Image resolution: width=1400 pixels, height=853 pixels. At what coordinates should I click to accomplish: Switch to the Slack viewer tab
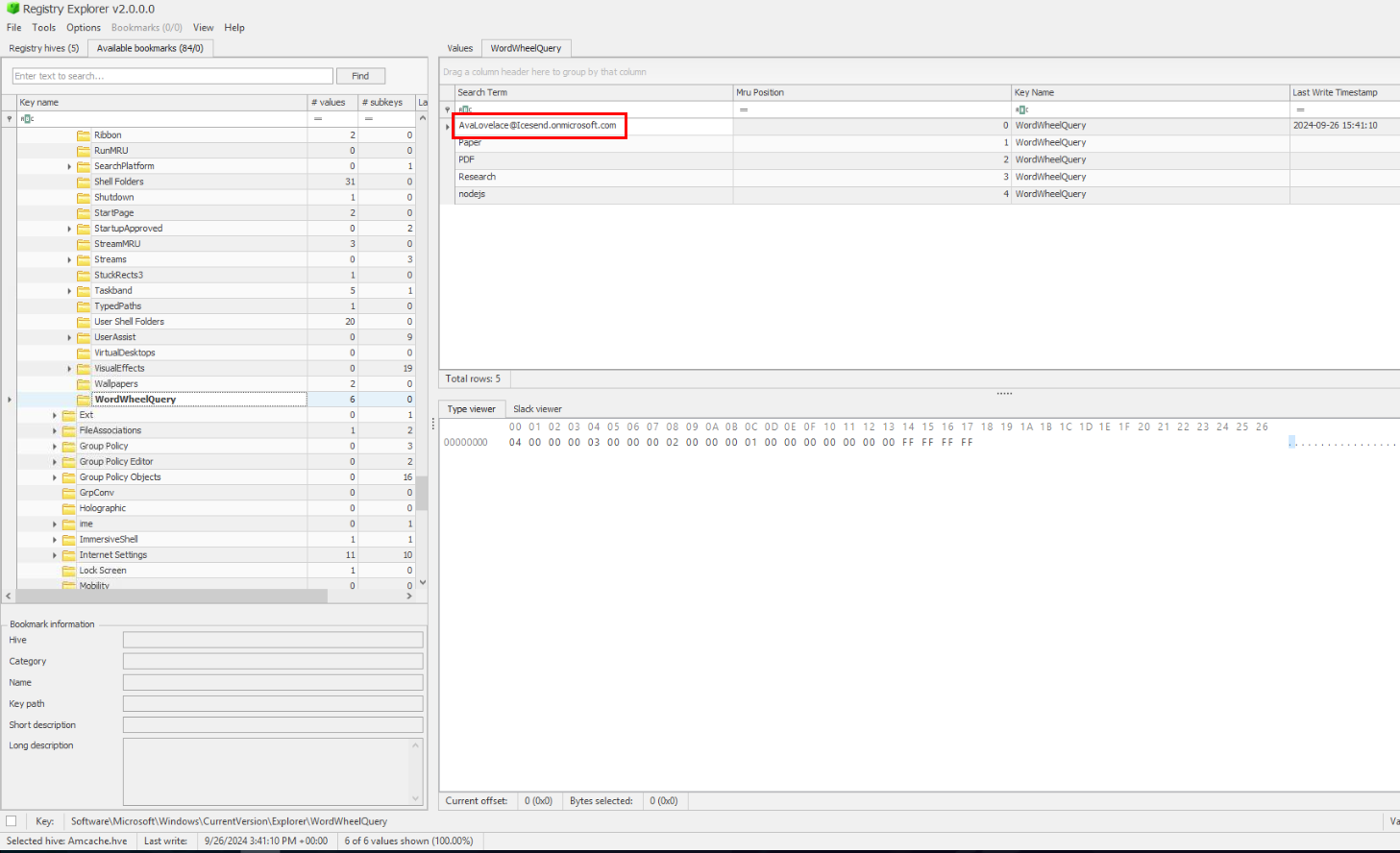pyautogui.click(x=537, y=409)
